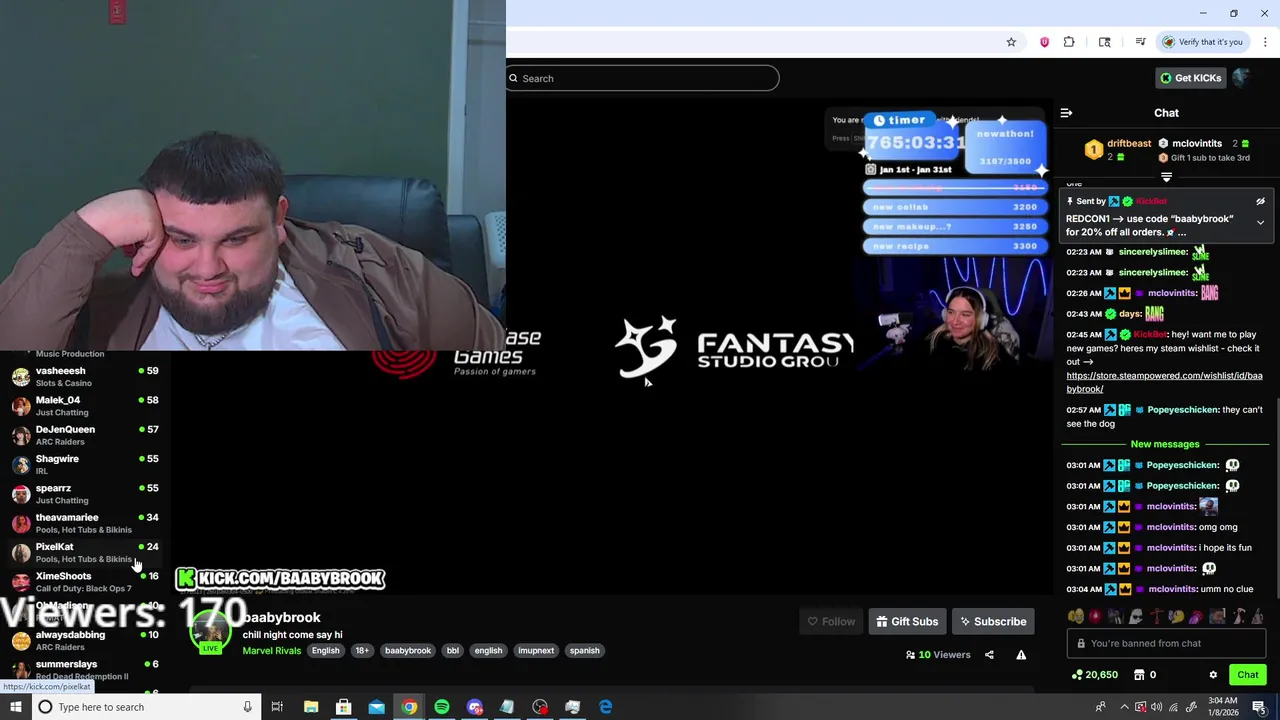Click mclovintits on the gift leaderboard
The image size is (1280, 720).
coord(1197,143)
